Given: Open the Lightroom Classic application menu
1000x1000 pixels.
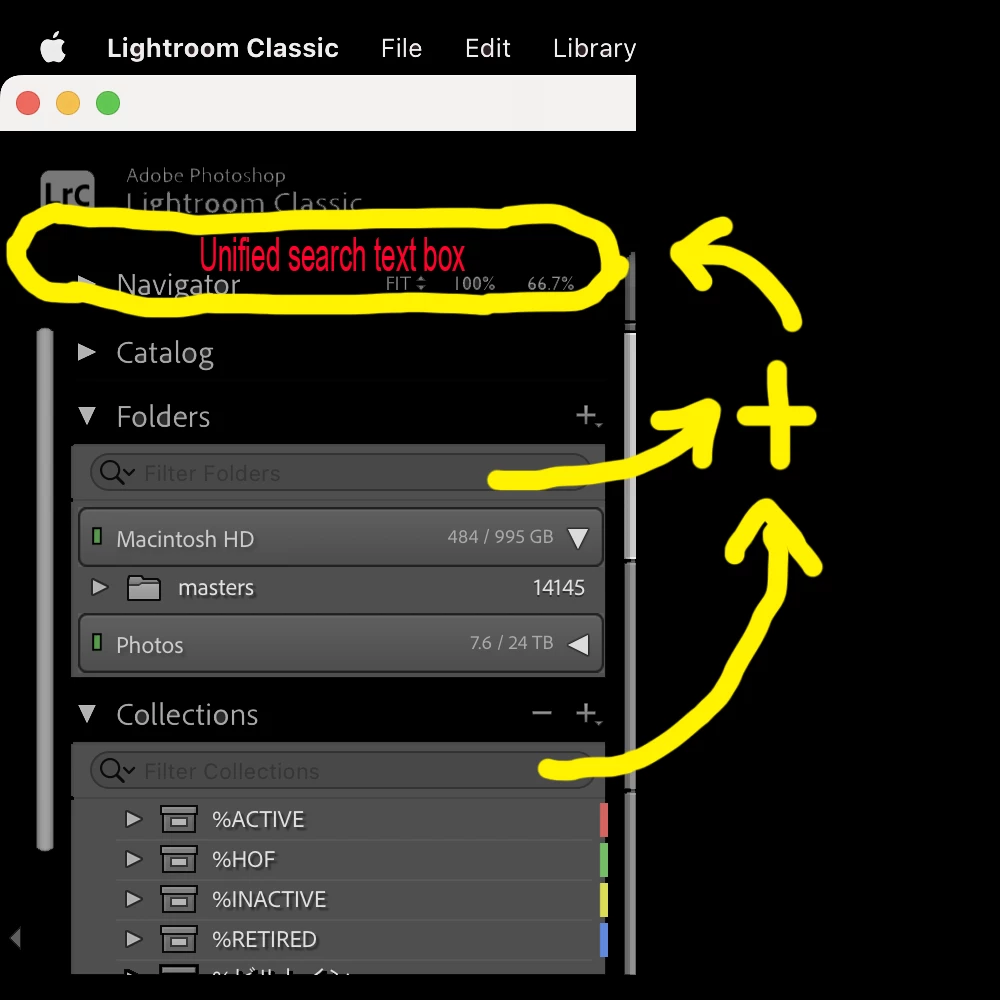Looking at the screenshot, I should 223,48.
